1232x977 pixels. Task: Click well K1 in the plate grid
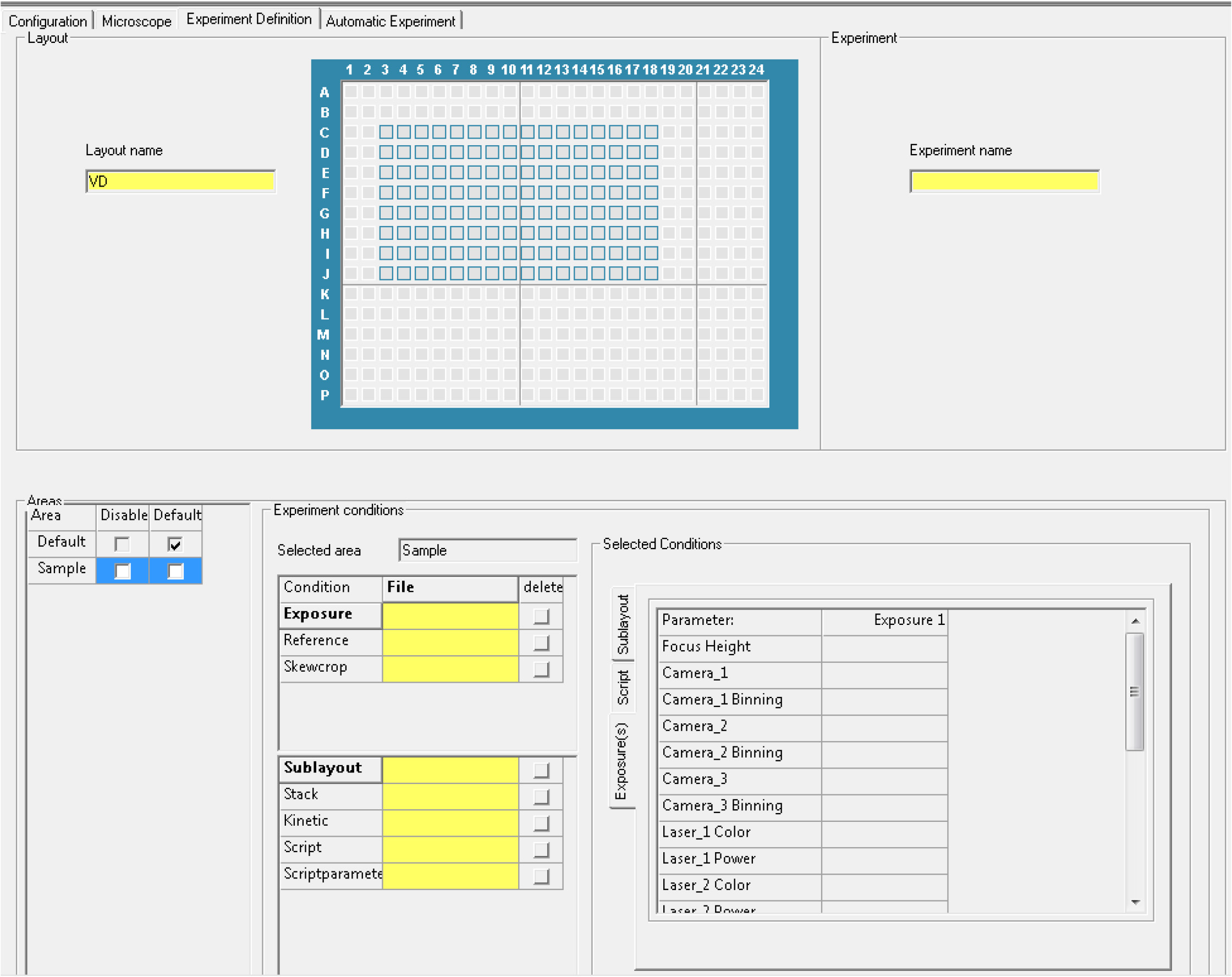click(x=350, y=294)
